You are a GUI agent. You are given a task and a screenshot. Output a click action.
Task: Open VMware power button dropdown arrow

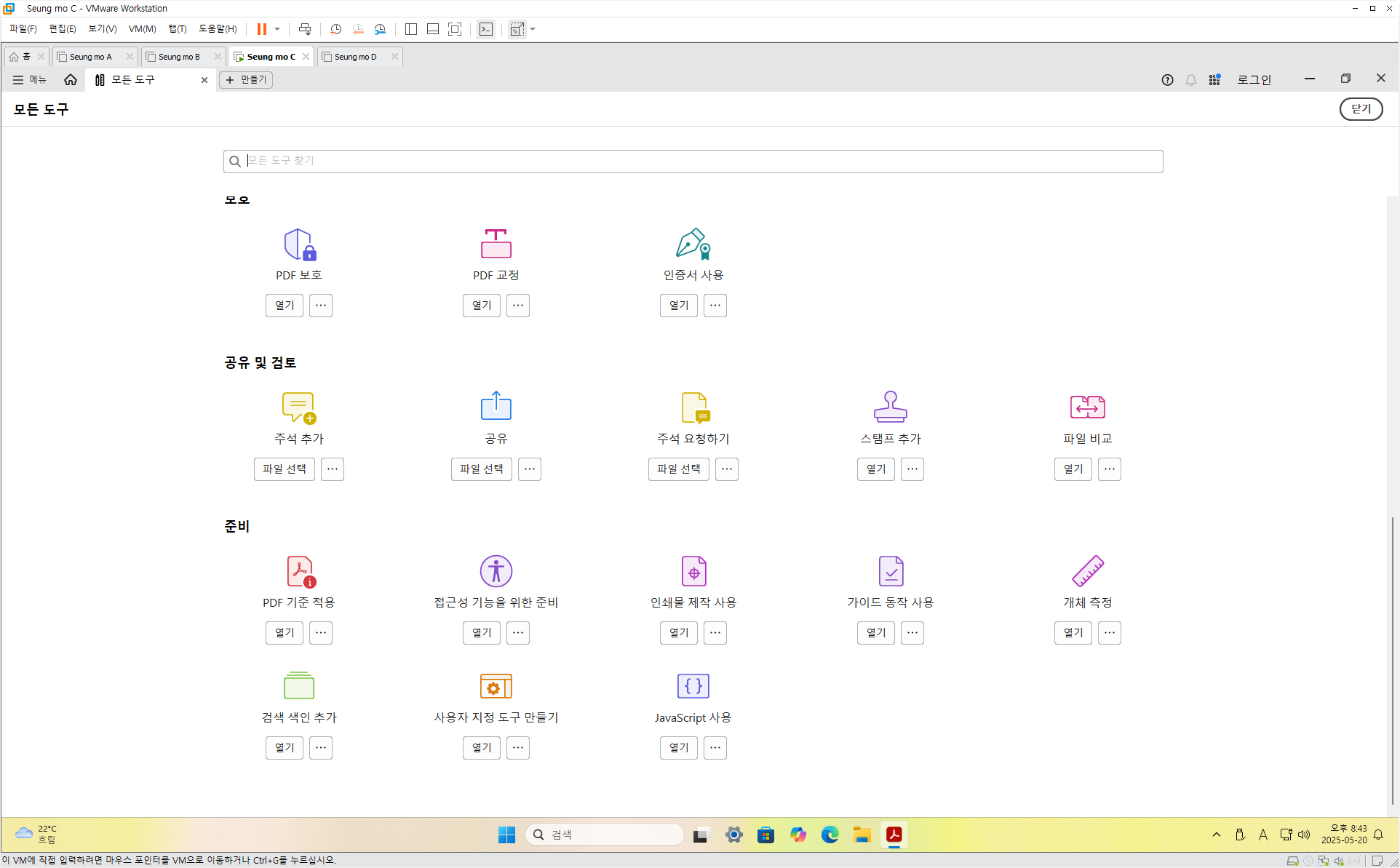(x=277, y=29)
